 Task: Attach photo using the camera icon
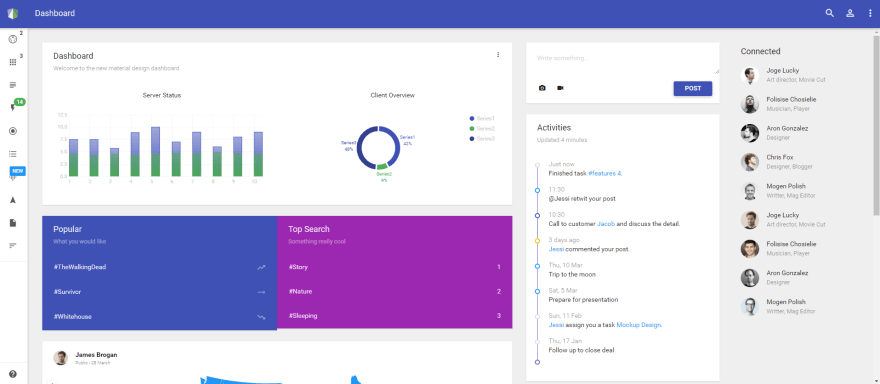click(542, 88)
